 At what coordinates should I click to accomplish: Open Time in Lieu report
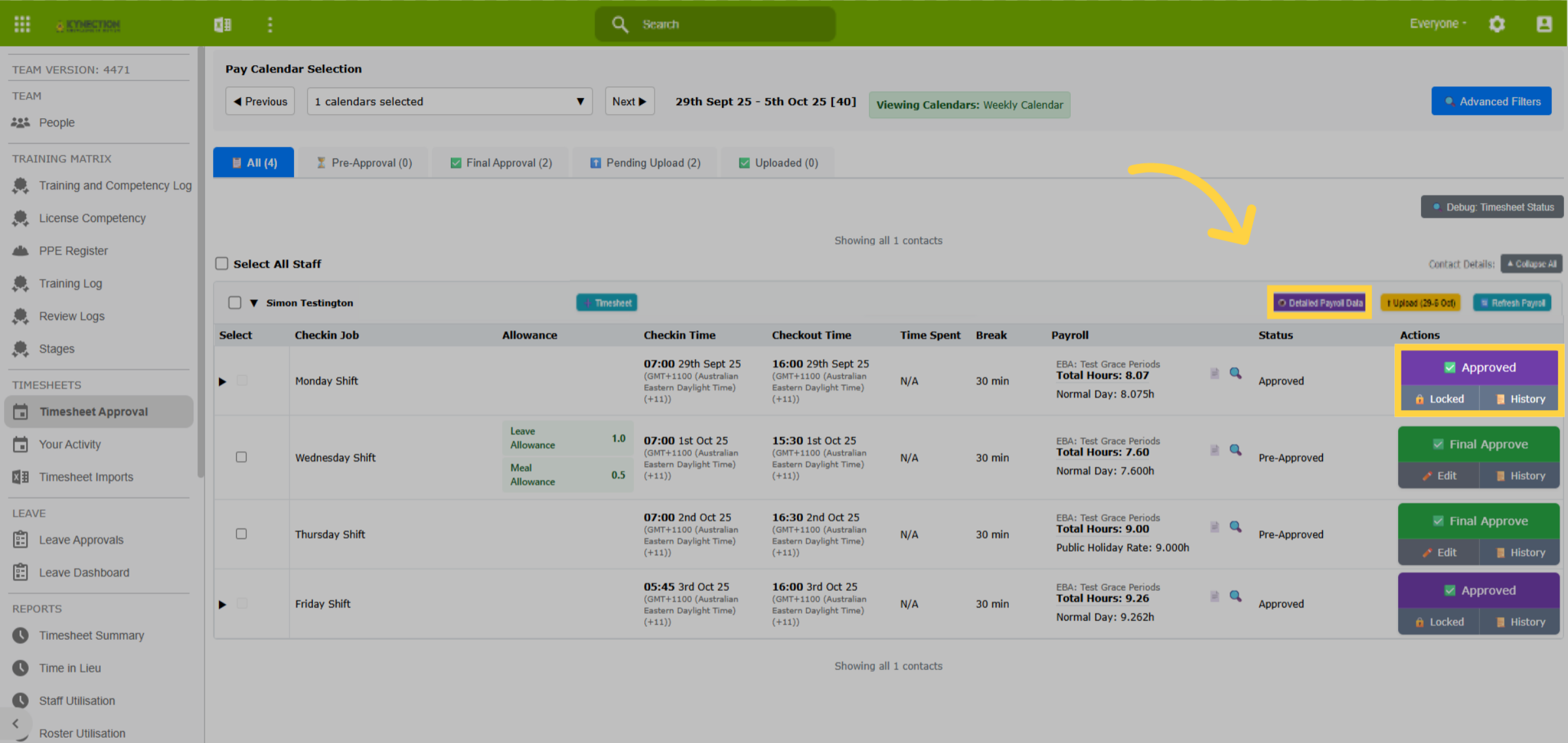pyautogui.click(x=70, y=668)
